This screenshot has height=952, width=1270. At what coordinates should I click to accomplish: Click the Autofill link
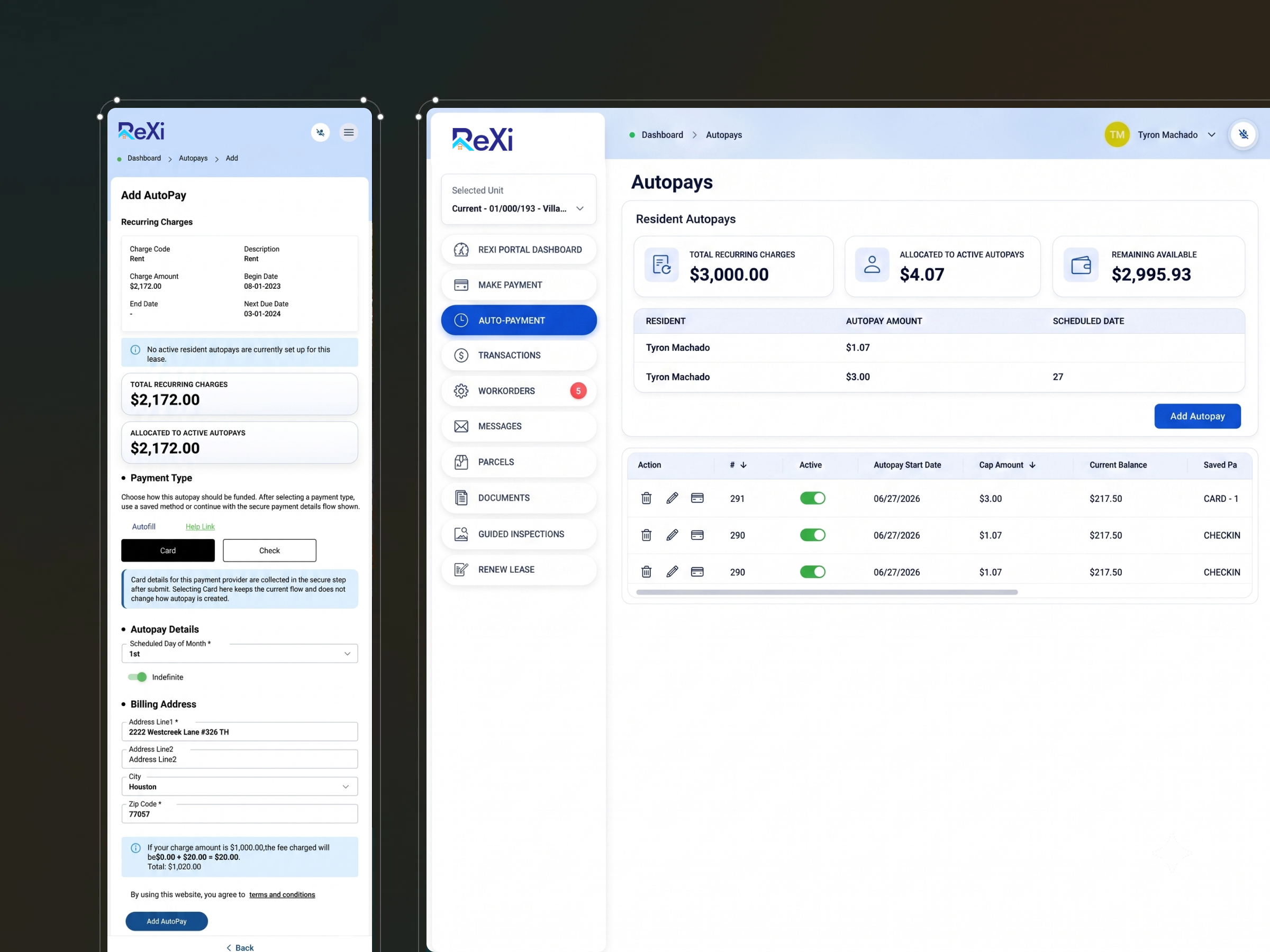(x=143, y=526)
